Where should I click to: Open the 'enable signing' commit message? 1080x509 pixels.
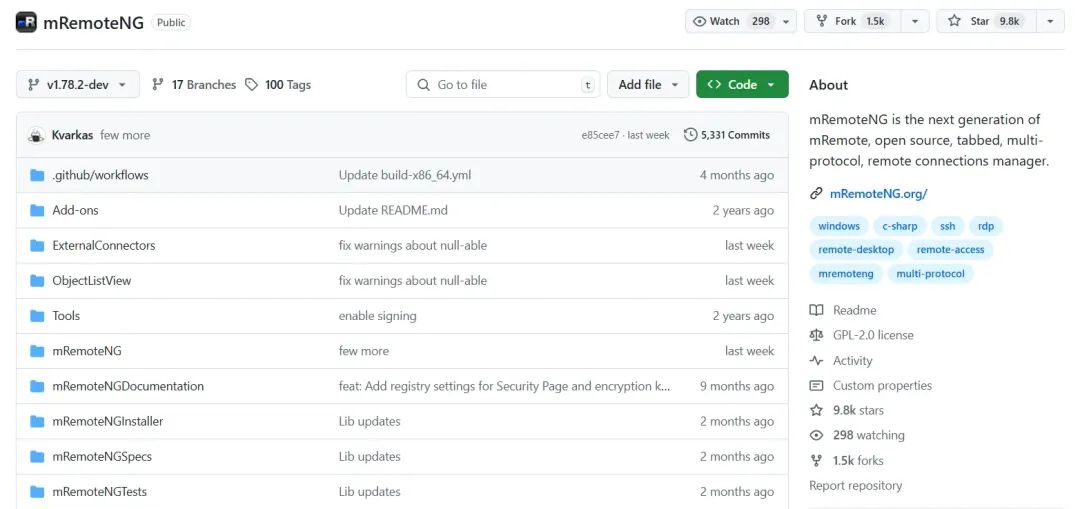click(x=377, y=316)
